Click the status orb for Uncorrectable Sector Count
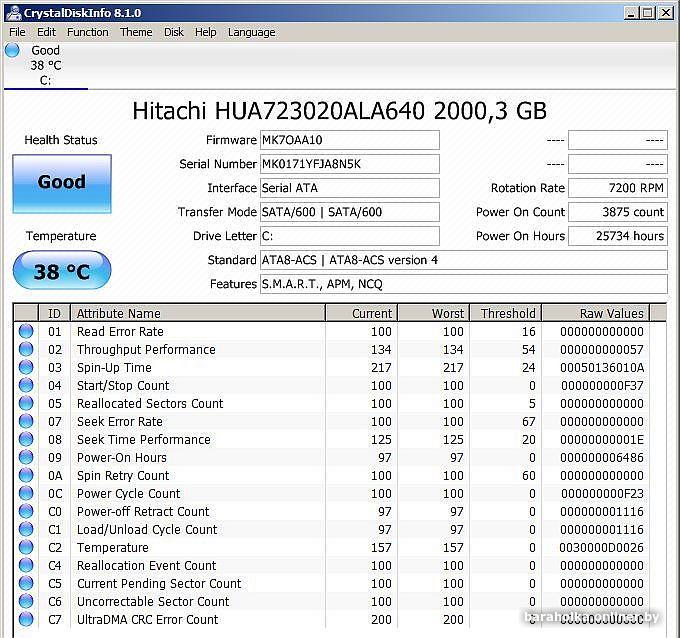Viewport: 680px width, 638px height. tap(26, 601)
